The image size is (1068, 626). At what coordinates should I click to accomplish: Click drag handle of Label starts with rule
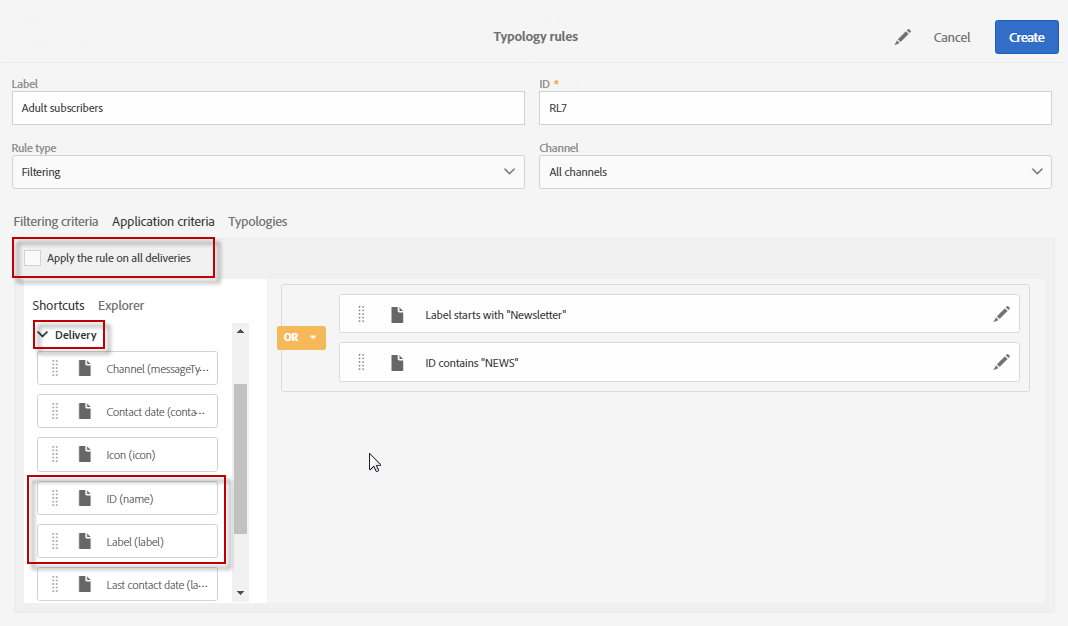(x=361, y=314)
